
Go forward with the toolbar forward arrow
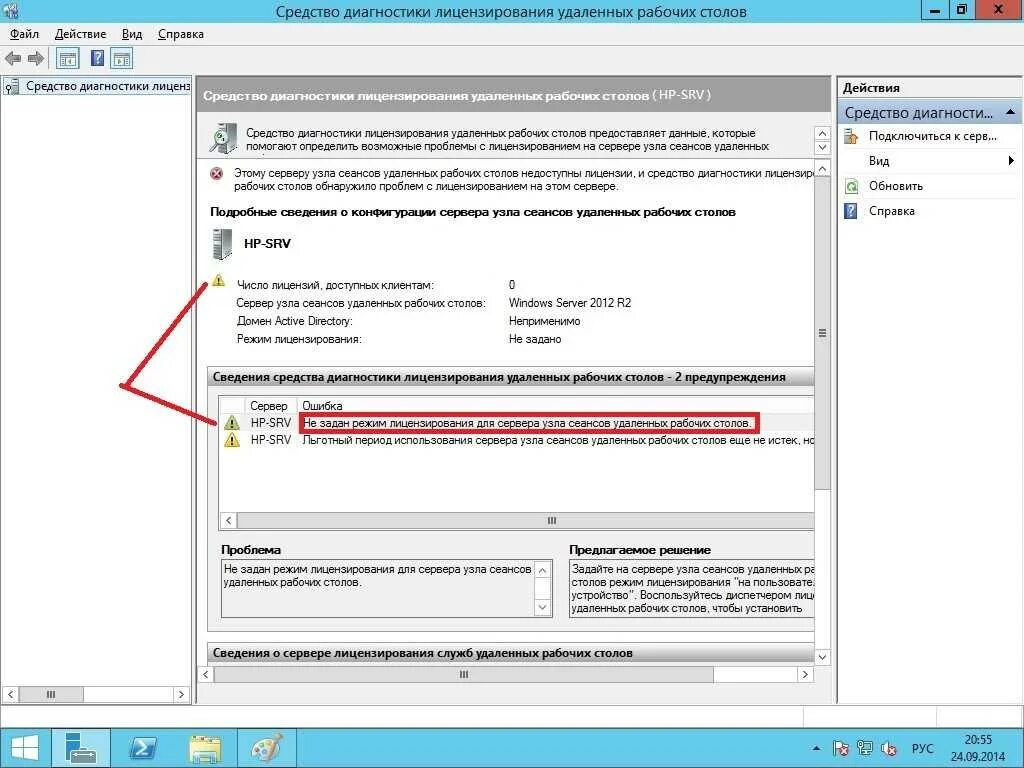(36, 59)
